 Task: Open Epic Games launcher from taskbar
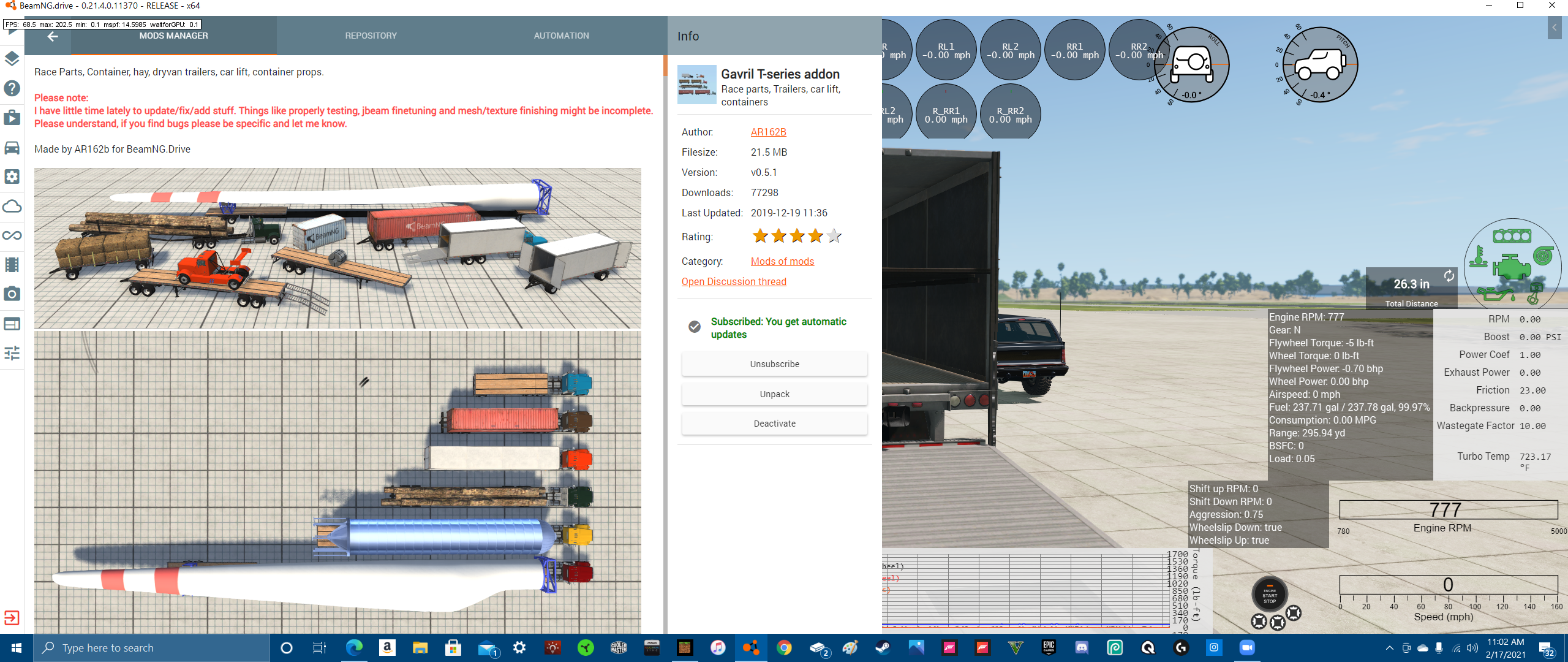point(1049,648)
